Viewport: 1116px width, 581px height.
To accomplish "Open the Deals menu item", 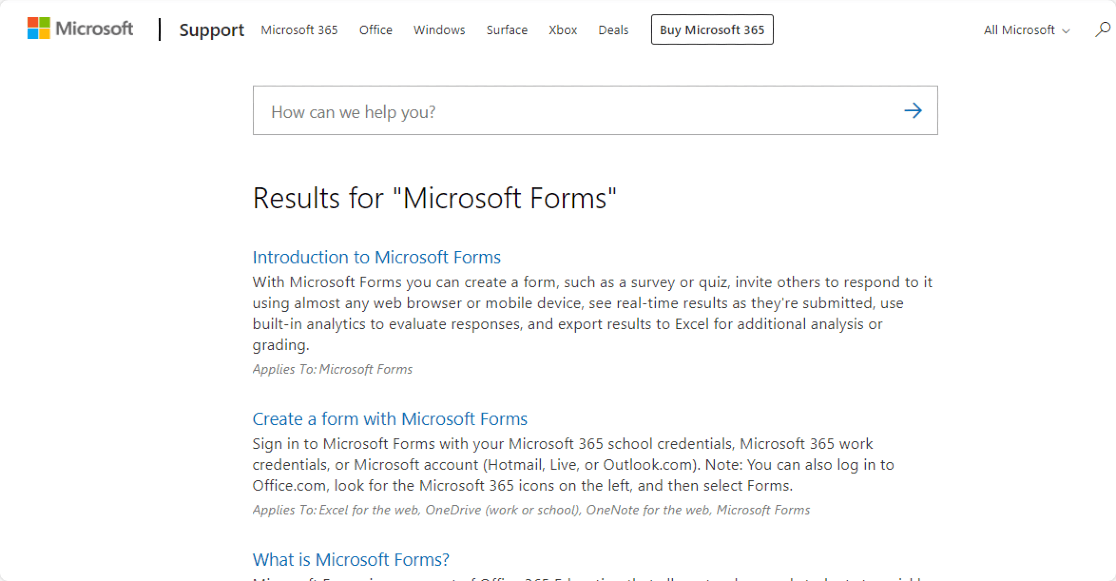I will click(x=613, y=30).
